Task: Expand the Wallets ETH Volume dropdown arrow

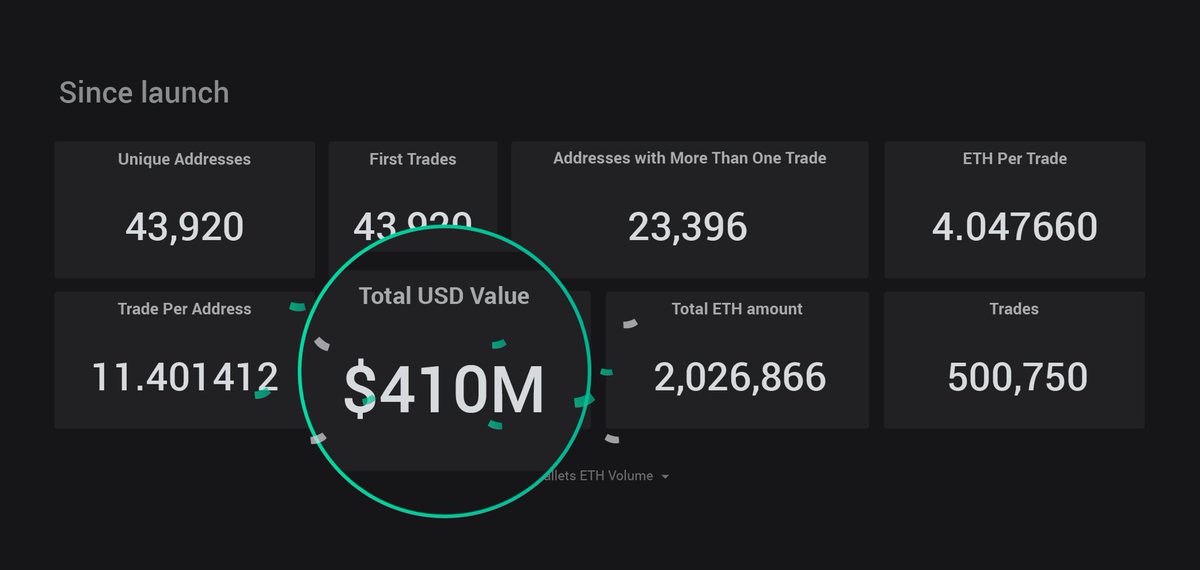Action: [665, 477]
